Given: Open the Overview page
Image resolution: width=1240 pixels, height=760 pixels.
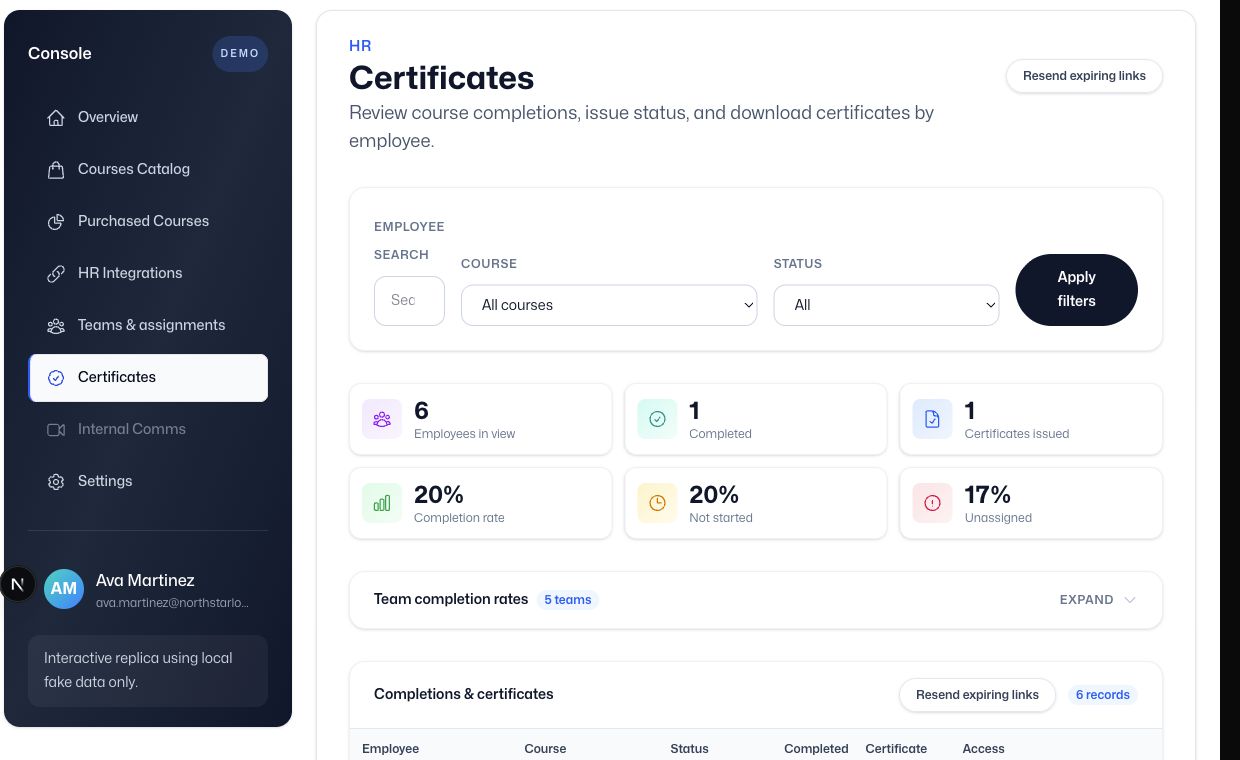Looking at the screenshot, I should pyautogui.click(x=148, y=117).
